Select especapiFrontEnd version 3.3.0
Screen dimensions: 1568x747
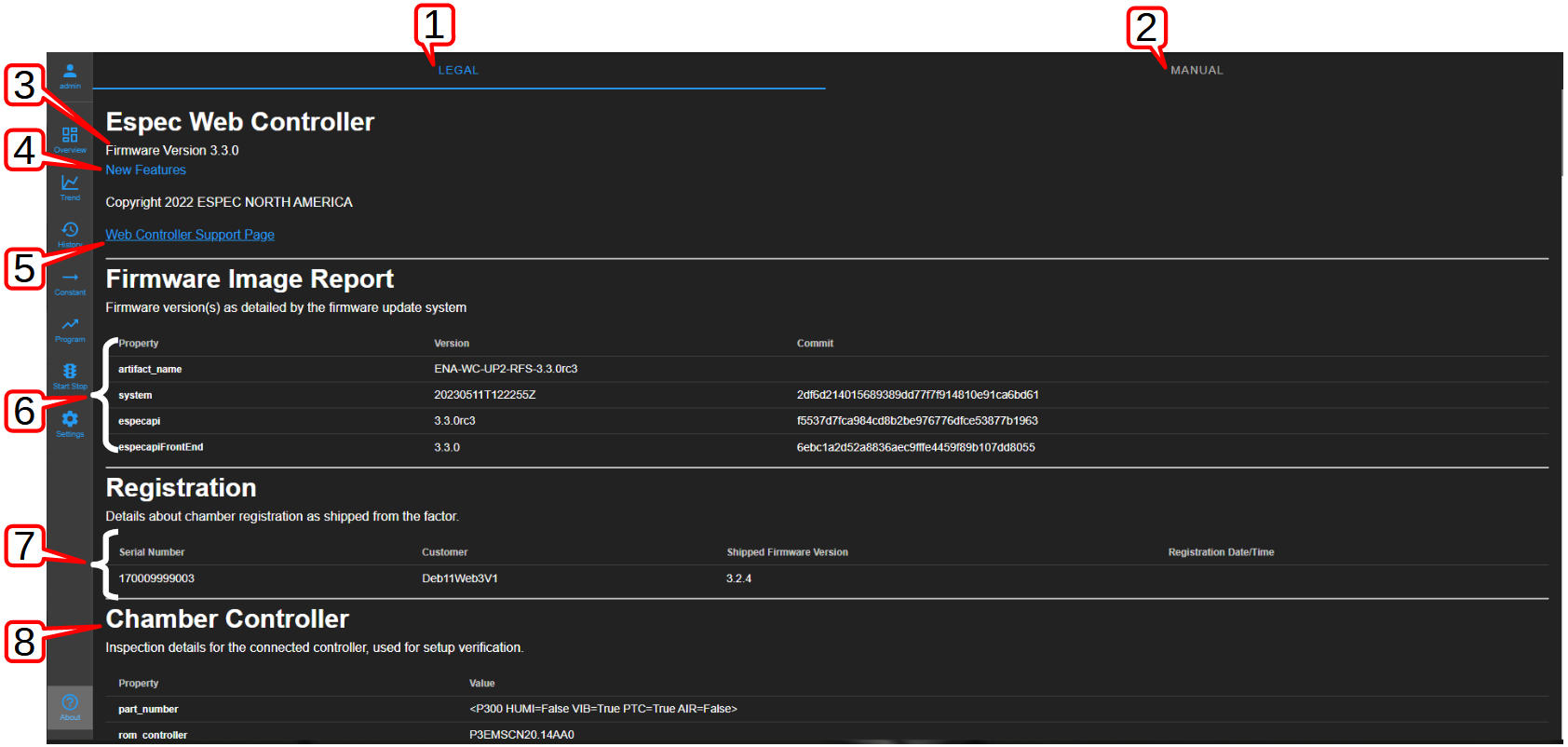(x=447, y=447)
